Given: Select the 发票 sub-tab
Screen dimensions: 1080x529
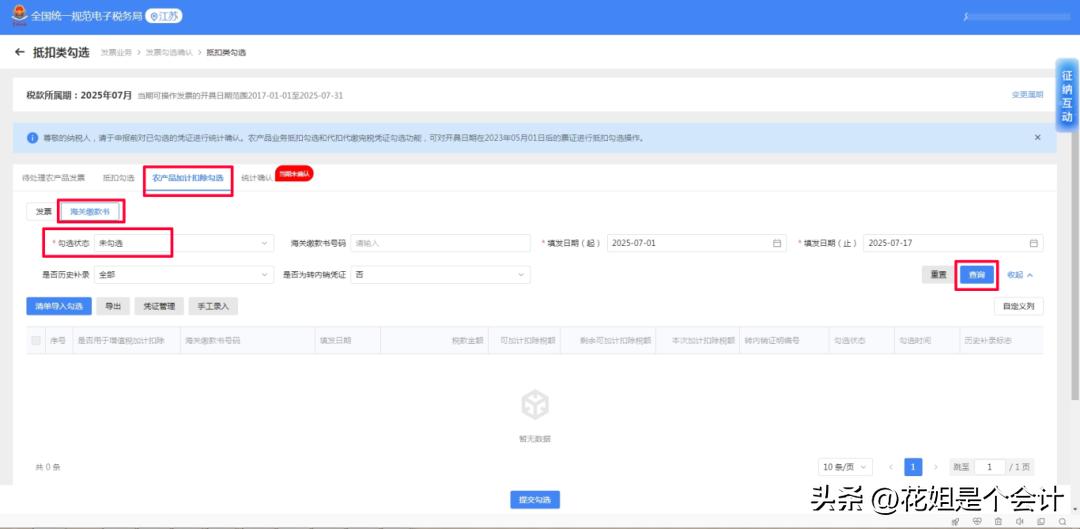Looking at the screenshot, I should (43, 211).
